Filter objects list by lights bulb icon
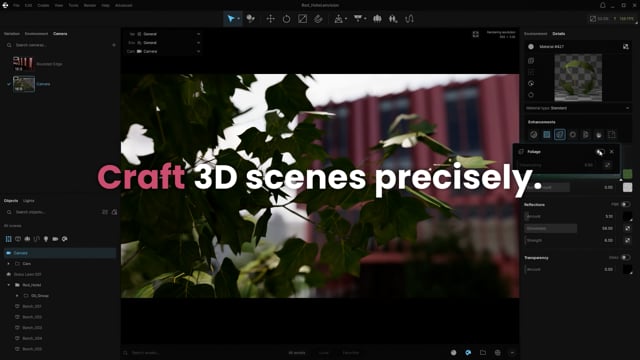 click(x=46, y=239)
